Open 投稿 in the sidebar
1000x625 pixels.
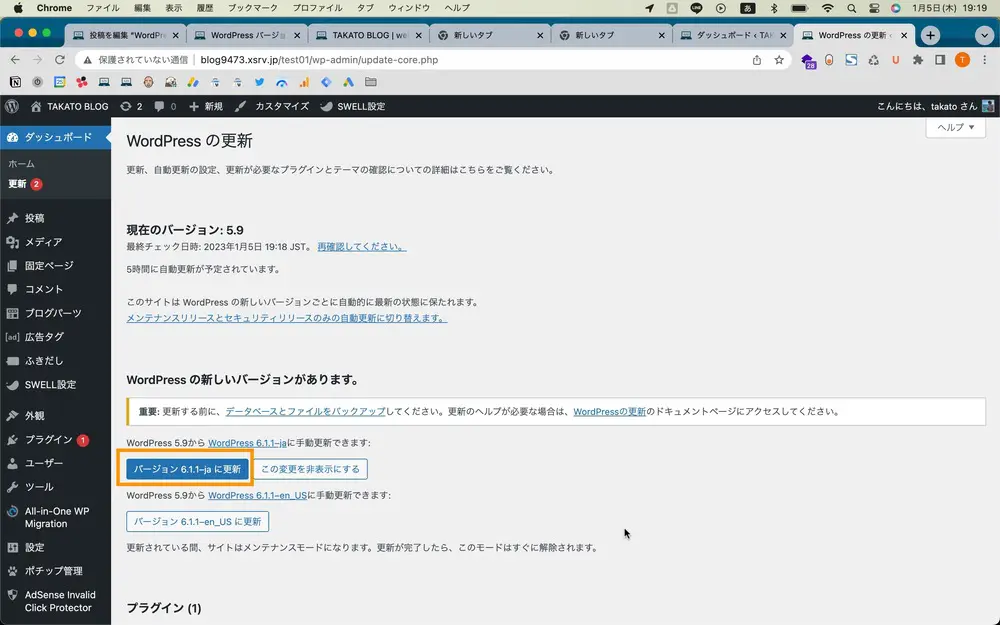point(55,218)
